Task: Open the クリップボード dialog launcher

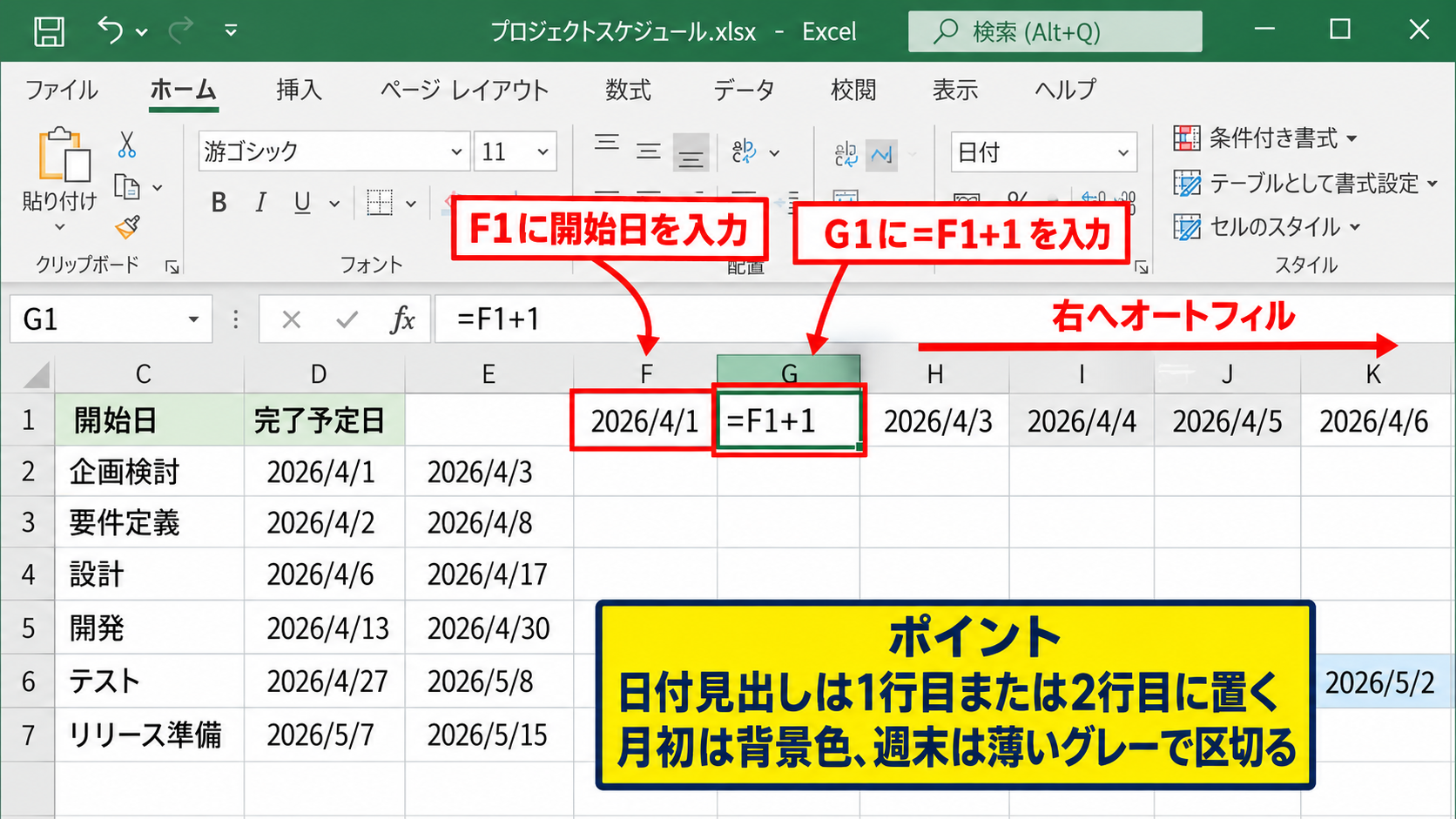Action: tap(172, 267)
